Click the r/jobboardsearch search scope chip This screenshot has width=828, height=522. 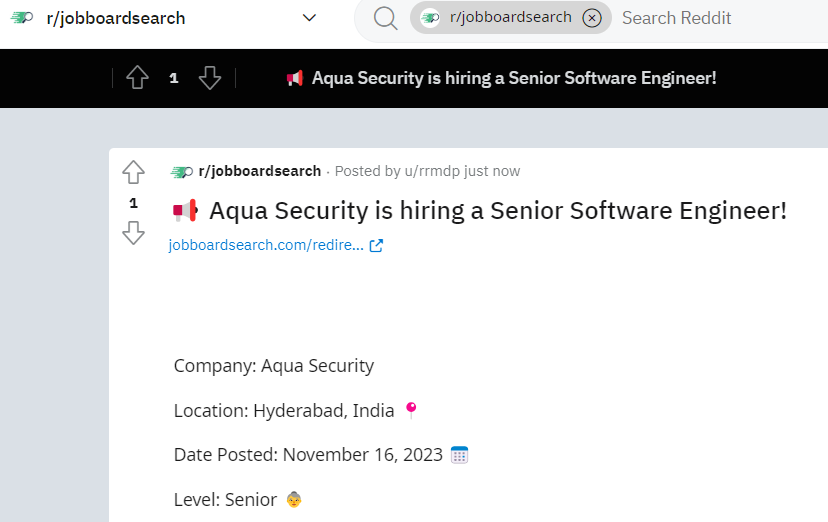[x=498, y=18]
